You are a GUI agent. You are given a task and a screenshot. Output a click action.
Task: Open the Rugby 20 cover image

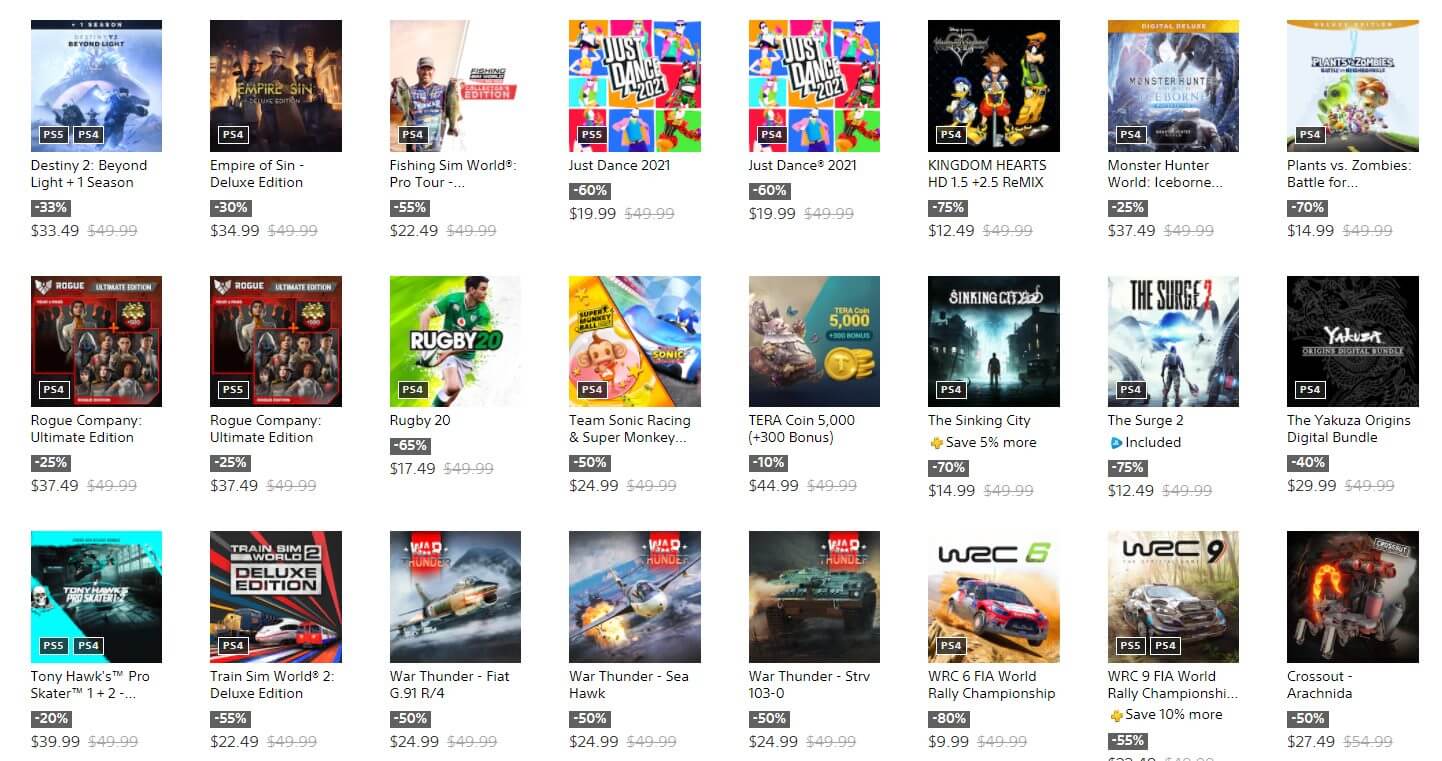coord(455,341)
